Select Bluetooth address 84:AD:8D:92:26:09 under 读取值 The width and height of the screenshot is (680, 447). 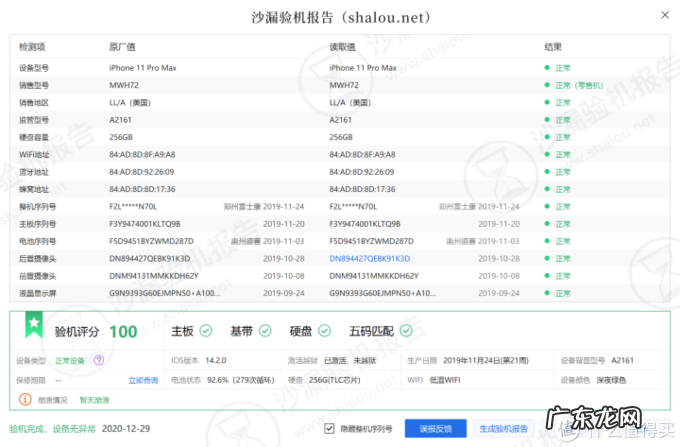(362, 172)
